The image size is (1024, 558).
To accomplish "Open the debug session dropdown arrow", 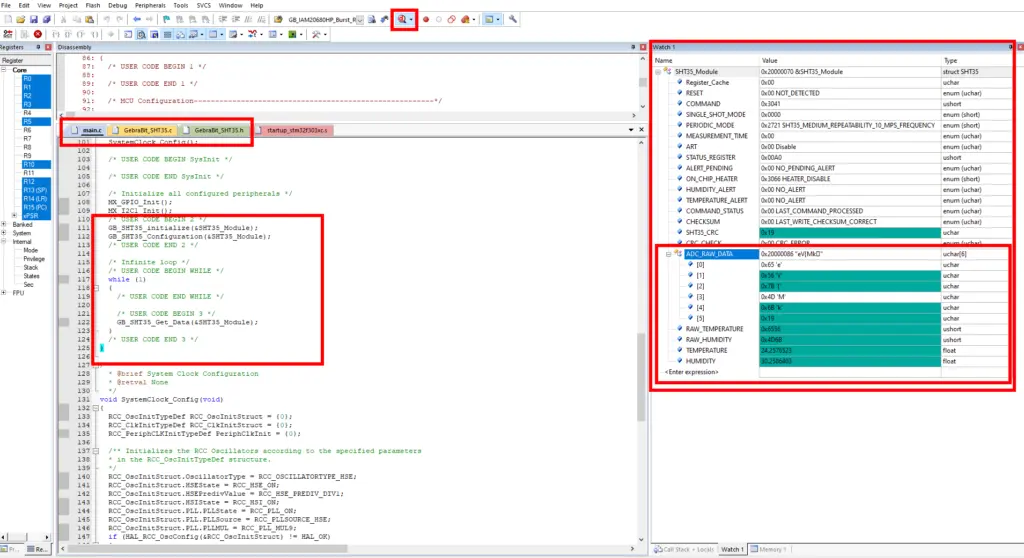I will pyautogui.click(x=411, y=20).
